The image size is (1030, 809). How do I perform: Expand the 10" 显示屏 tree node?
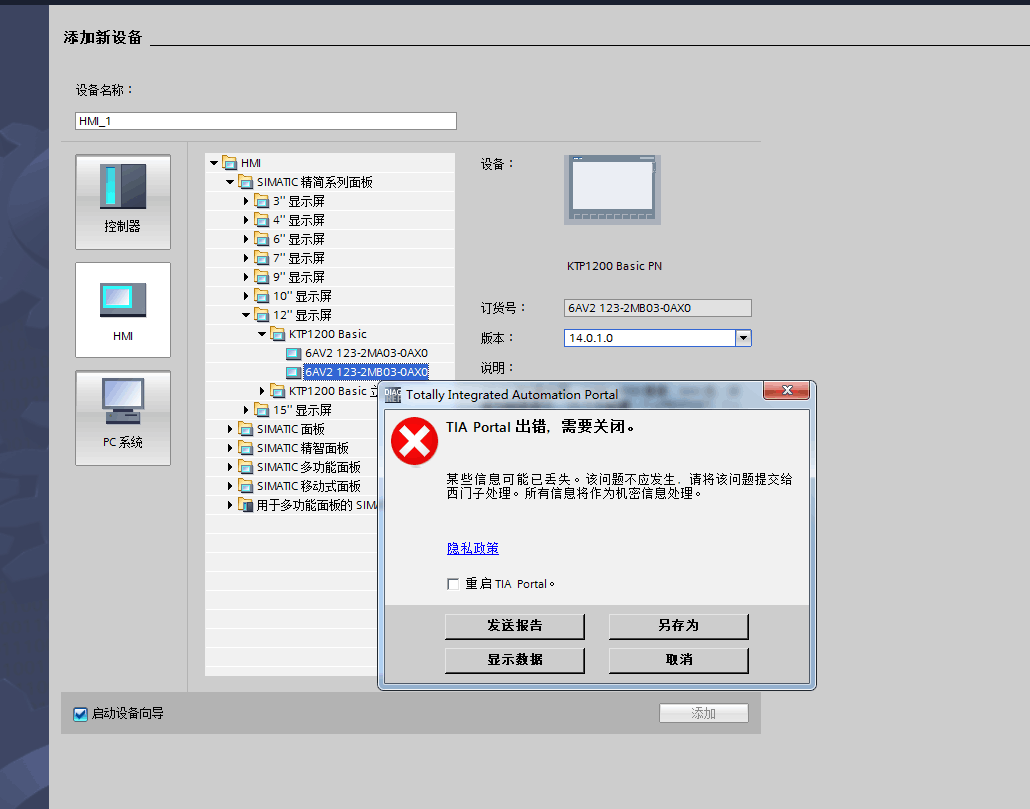pos(246,296)
